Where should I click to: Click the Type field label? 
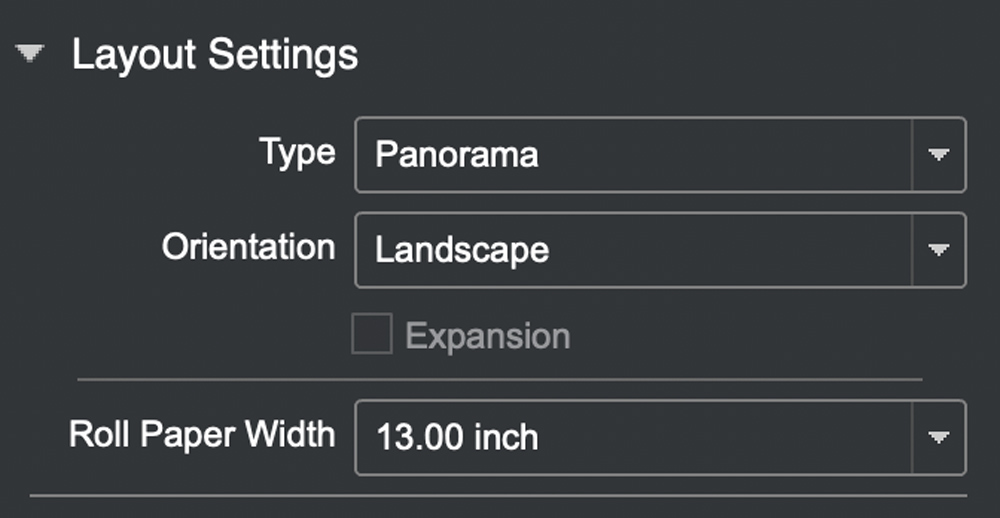click(x=297, y=153)
